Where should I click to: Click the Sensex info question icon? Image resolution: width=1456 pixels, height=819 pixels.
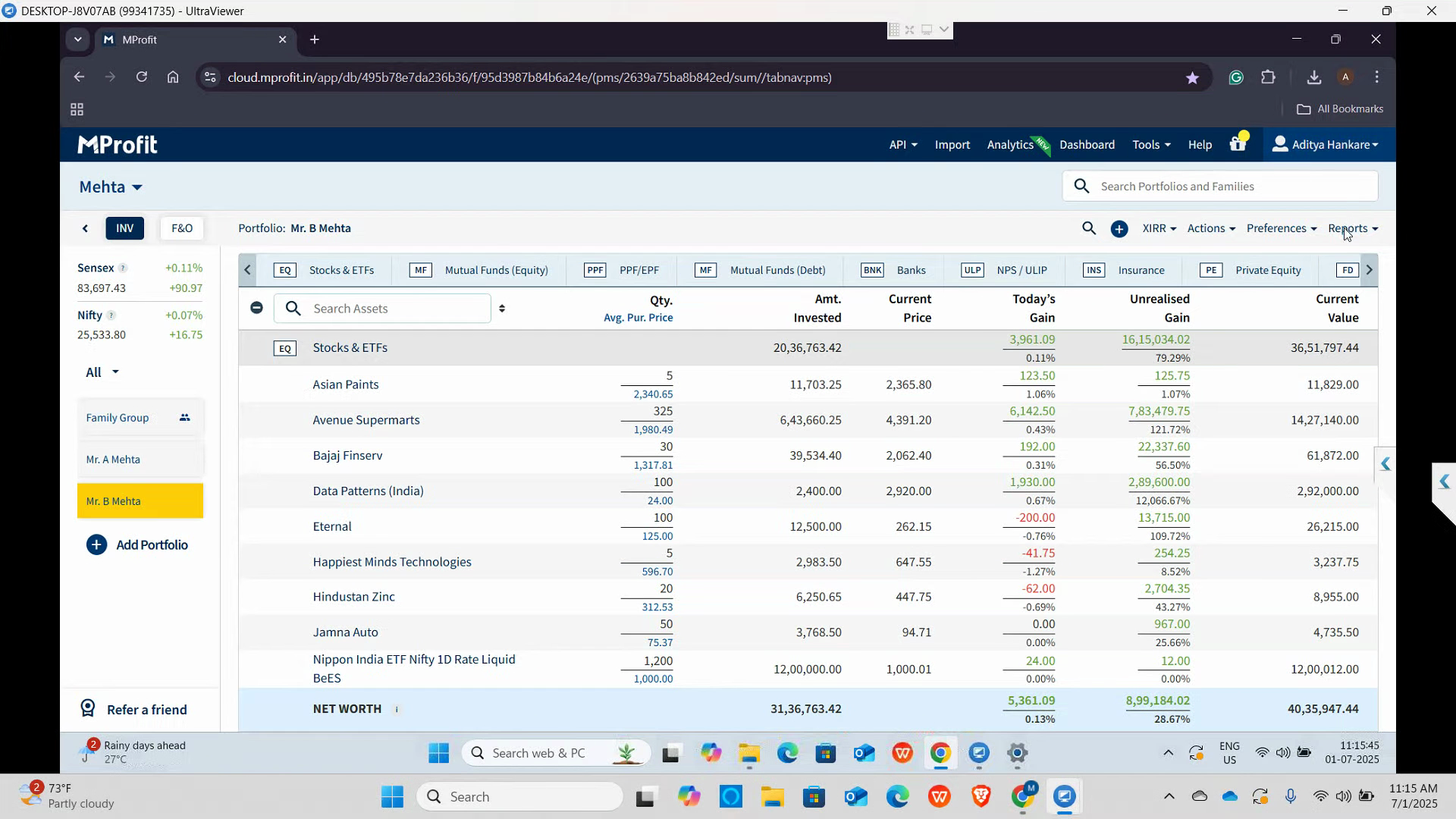click(x=123, y=268)
